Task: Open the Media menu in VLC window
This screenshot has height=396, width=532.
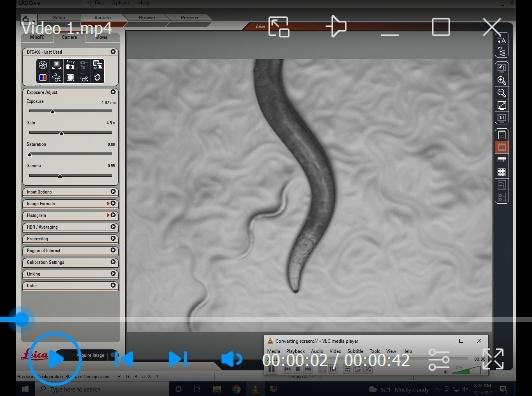Action: pyautogui.click(x=273, y=351)
